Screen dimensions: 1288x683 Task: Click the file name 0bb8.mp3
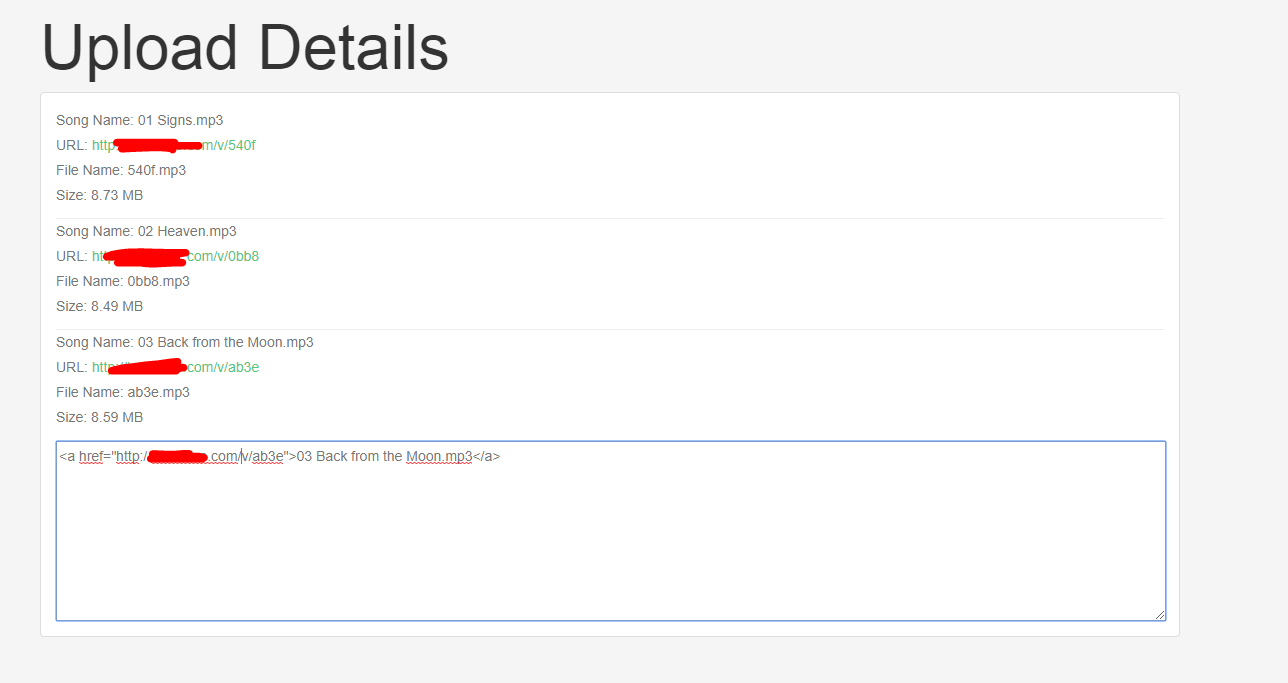click(x=158, y=281)
